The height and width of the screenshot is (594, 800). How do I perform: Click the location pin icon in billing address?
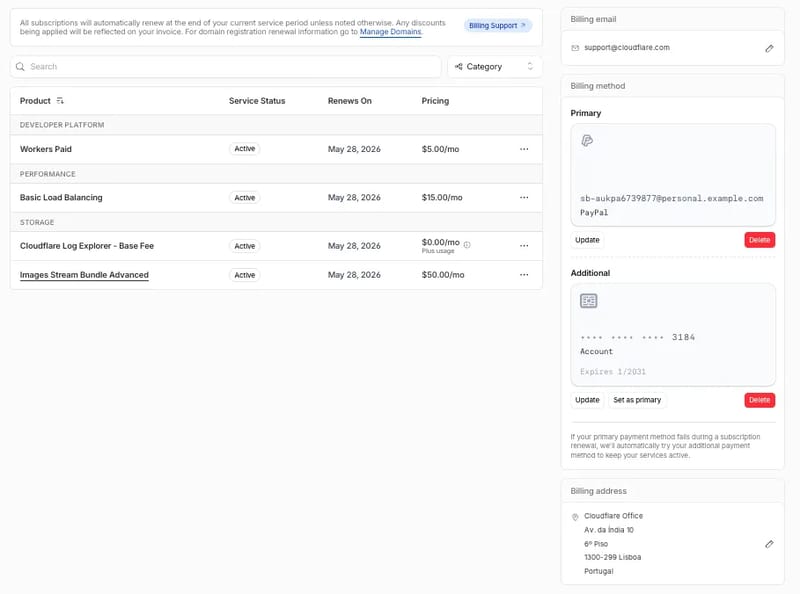point(575,517)
